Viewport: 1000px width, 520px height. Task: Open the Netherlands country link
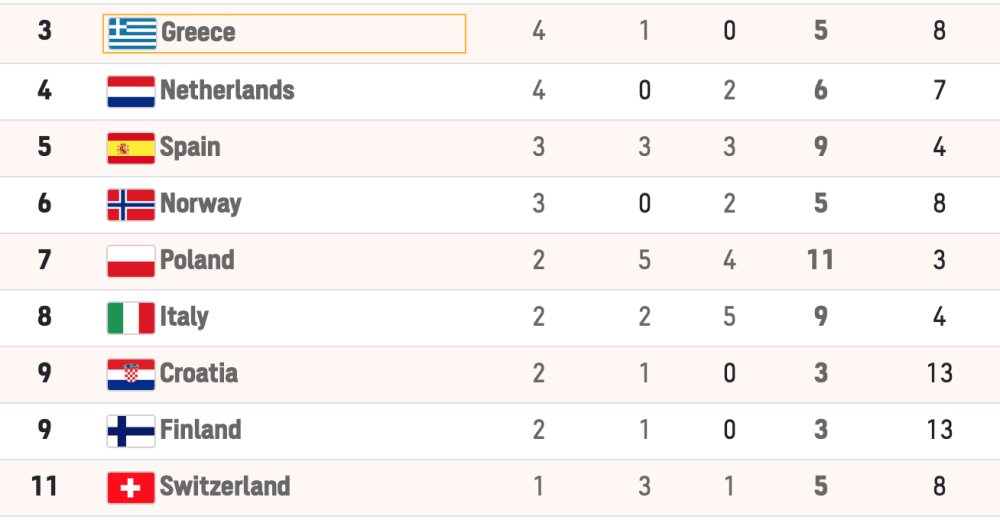227,90
